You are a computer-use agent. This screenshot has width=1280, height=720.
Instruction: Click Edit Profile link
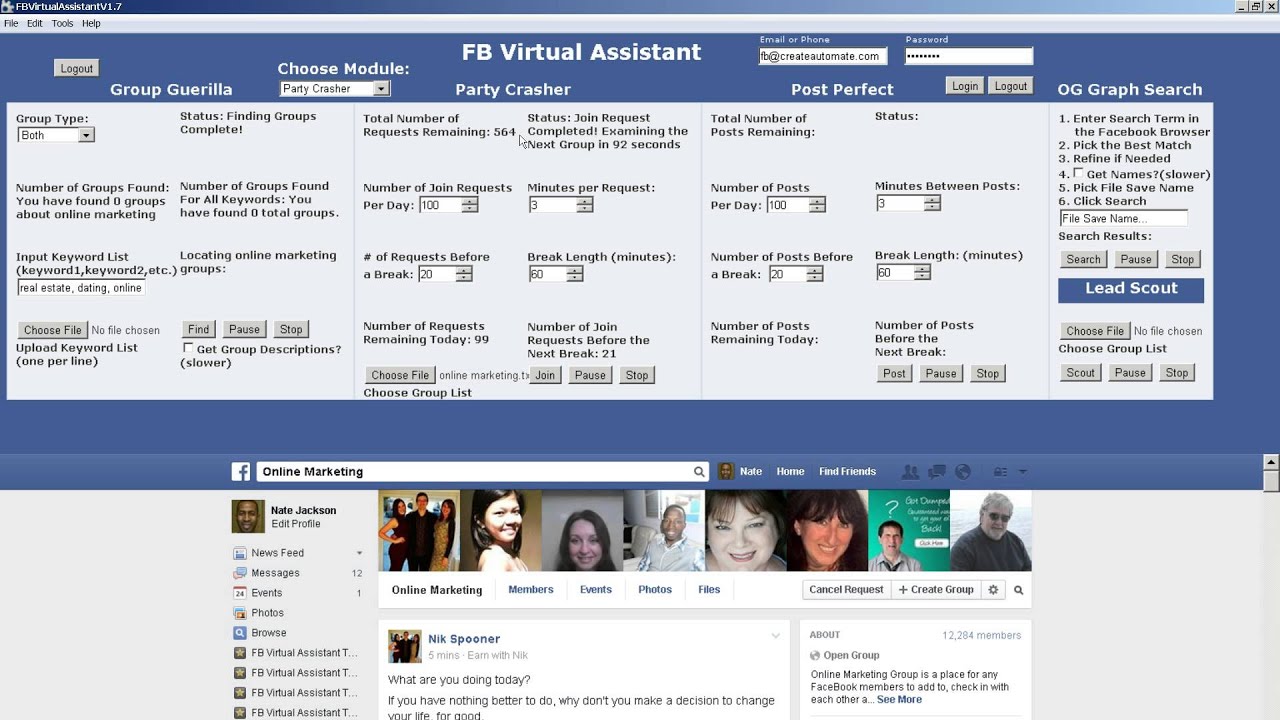(x=296, y=524)
